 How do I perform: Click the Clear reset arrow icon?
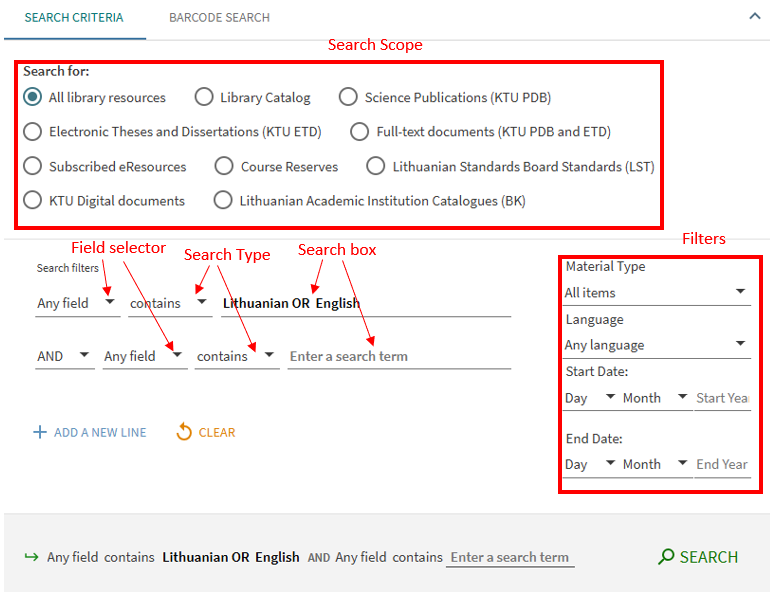(184, 432)
